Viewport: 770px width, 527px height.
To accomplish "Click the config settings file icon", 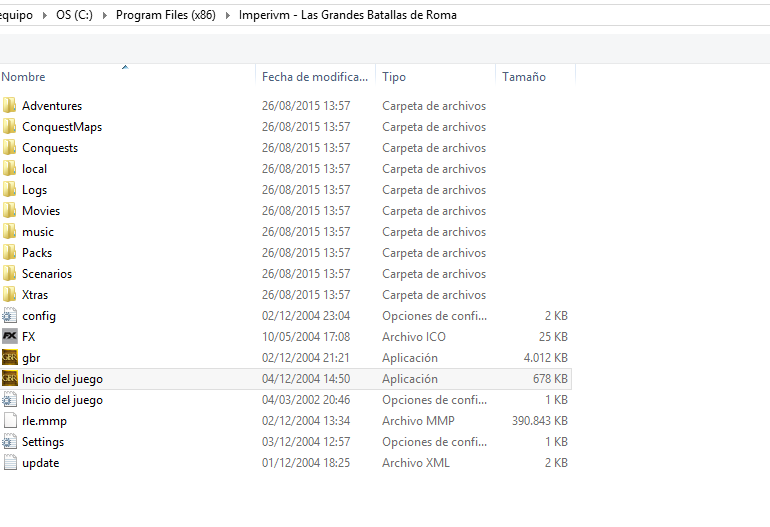I will (9, 315).
